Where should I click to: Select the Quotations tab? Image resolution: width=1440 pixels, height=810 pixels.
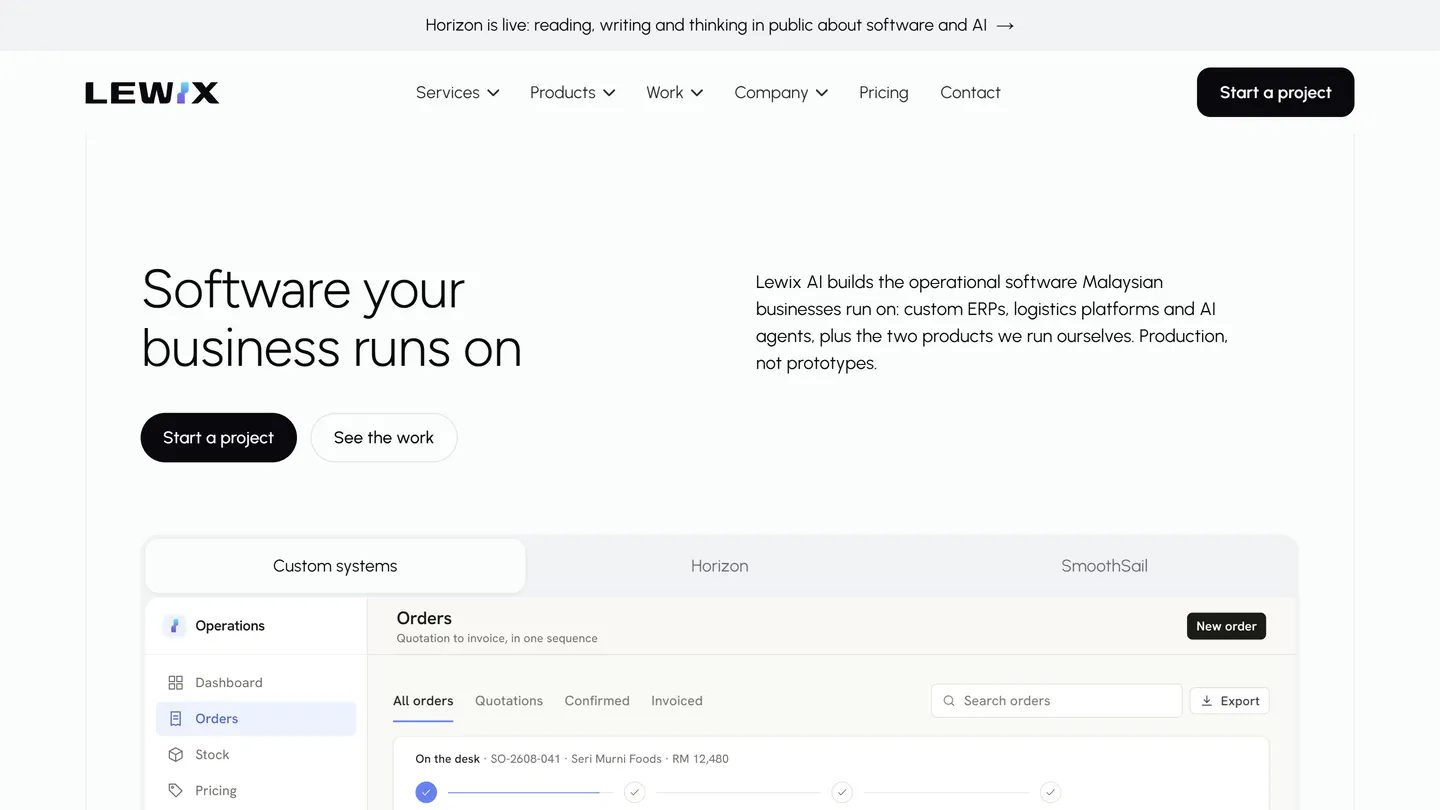[x=509, y=701]
